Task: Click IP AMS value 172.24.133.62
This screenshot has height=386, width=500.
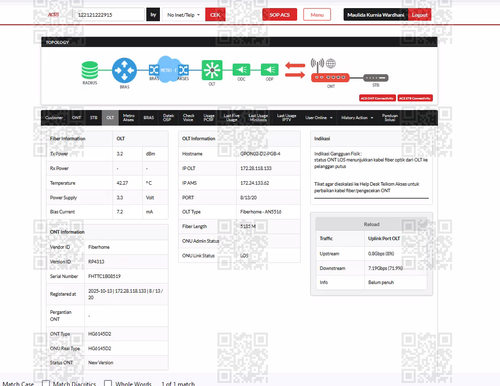Action: coord(255,183)
